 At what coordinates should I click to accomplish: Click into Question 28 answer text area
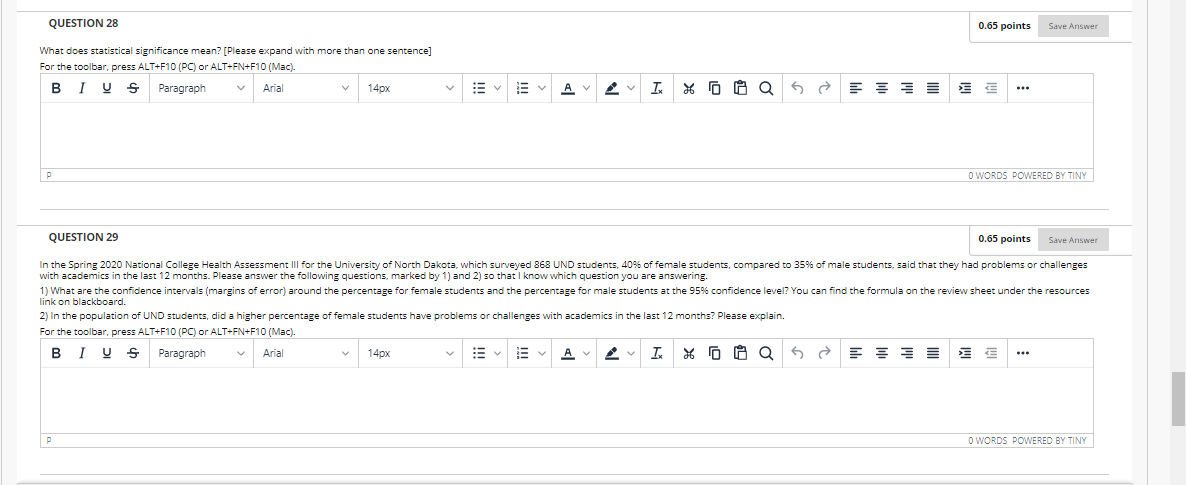click(x=567, y=135)
